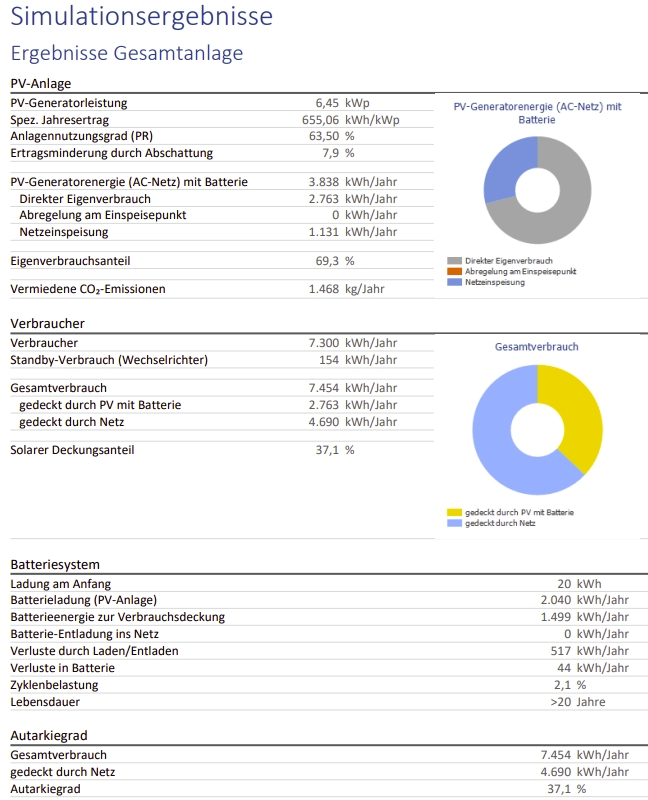Click the orange Abregelung am Einspeisepunkt legend swatch

tap(454, 271)
